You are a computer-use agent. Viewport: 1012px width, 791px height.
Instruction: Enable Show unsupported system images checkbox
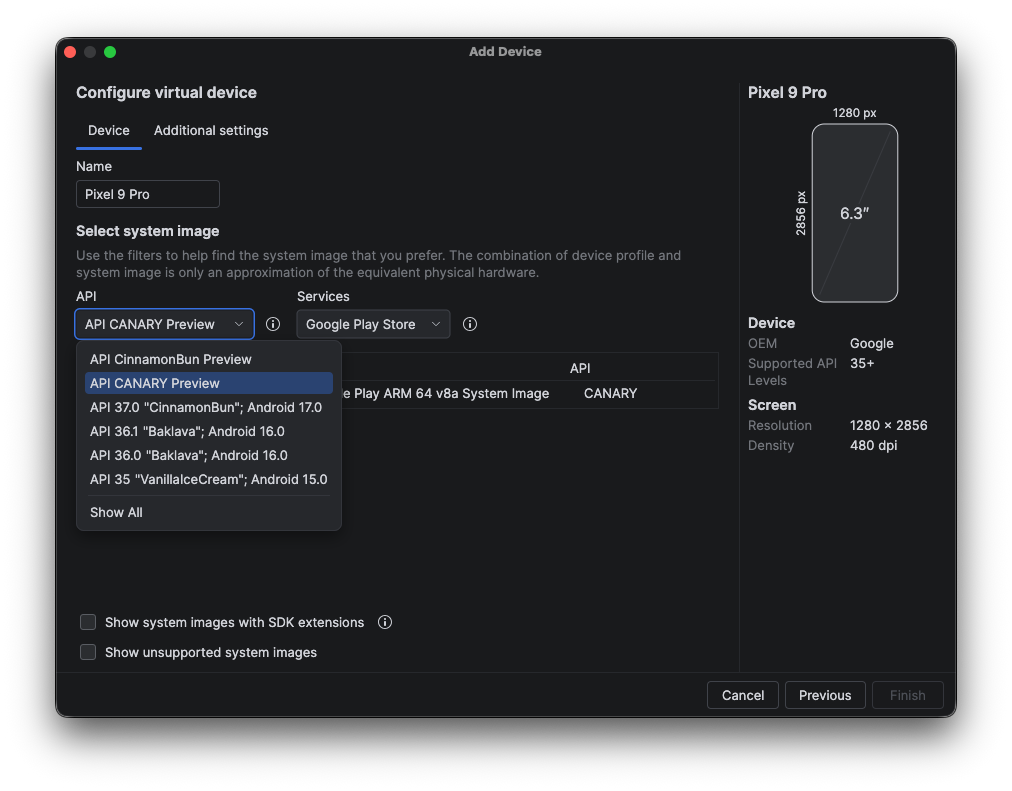click(x=88, y=652)
